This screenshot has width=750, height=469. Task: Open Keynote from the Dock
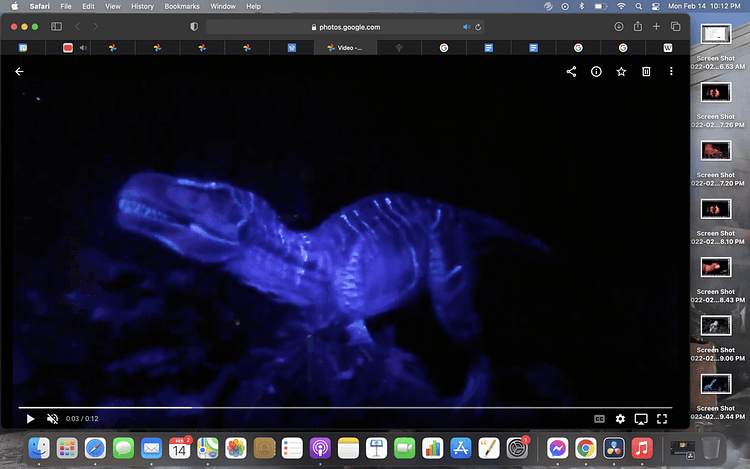376,448
